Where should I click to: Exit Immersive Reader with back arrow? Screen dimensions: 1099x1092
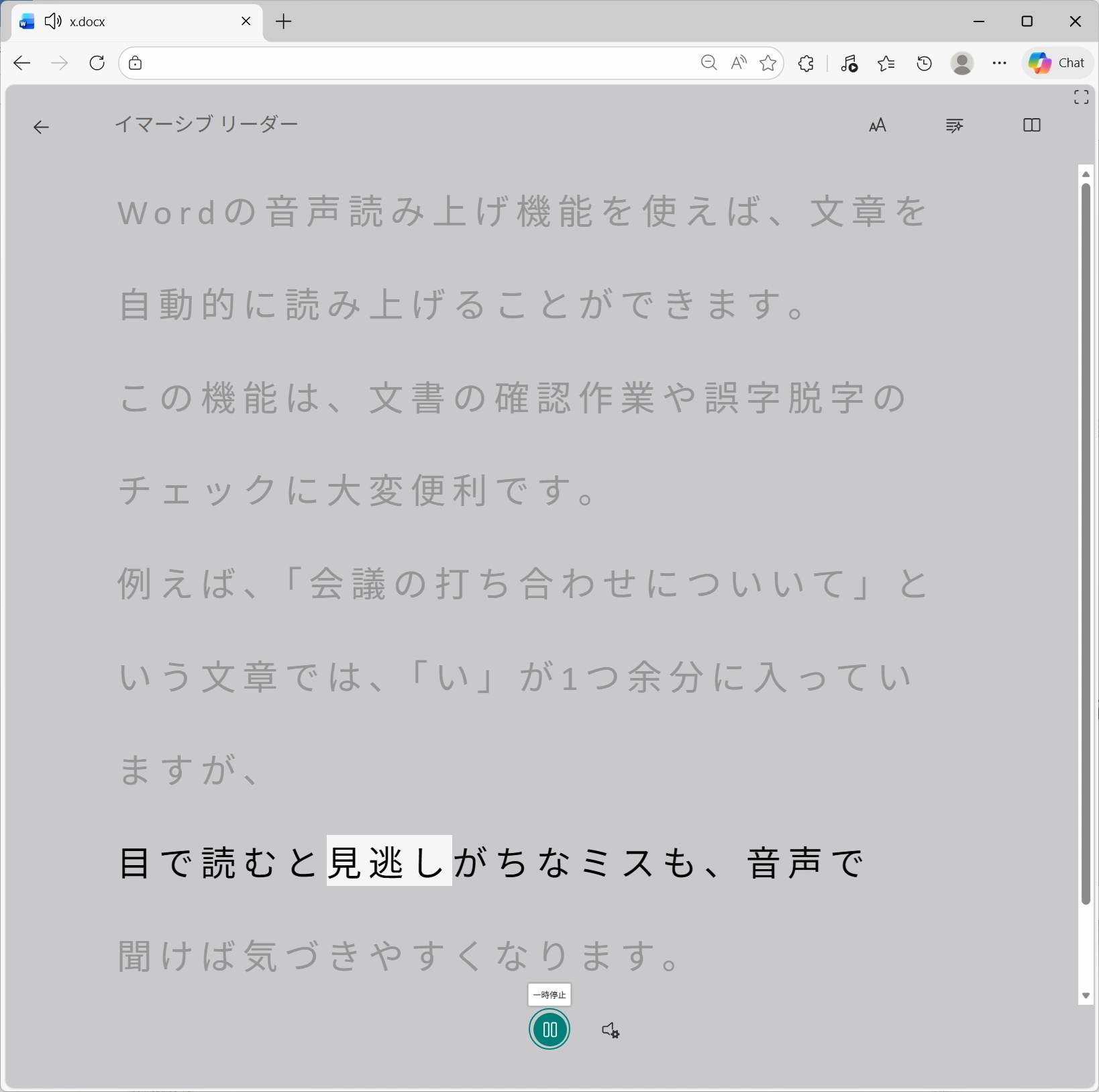point(41,127)
